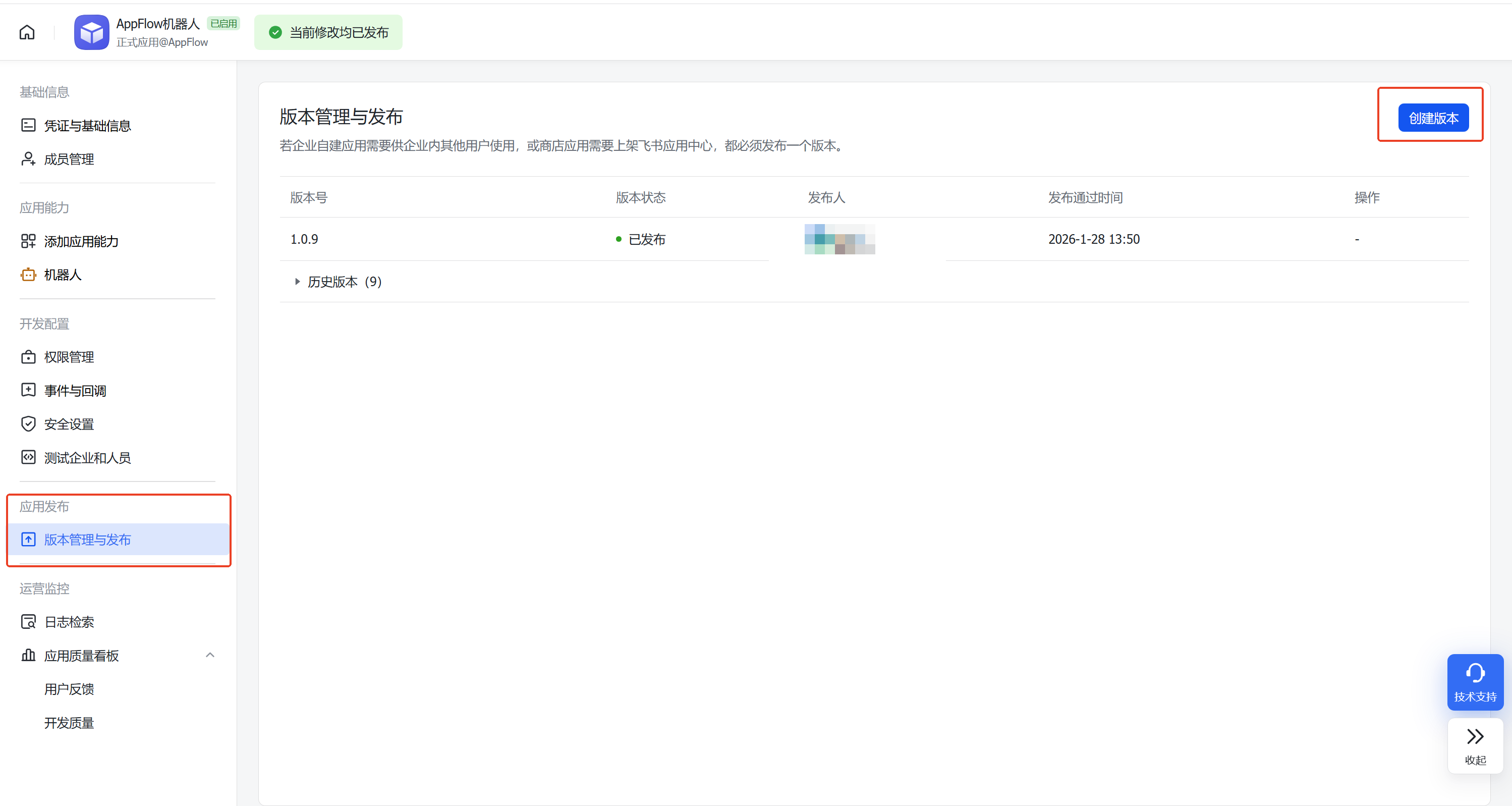Collapse the 应用质量看板 menu chevron
The image size is (1512, 806).
210,655
